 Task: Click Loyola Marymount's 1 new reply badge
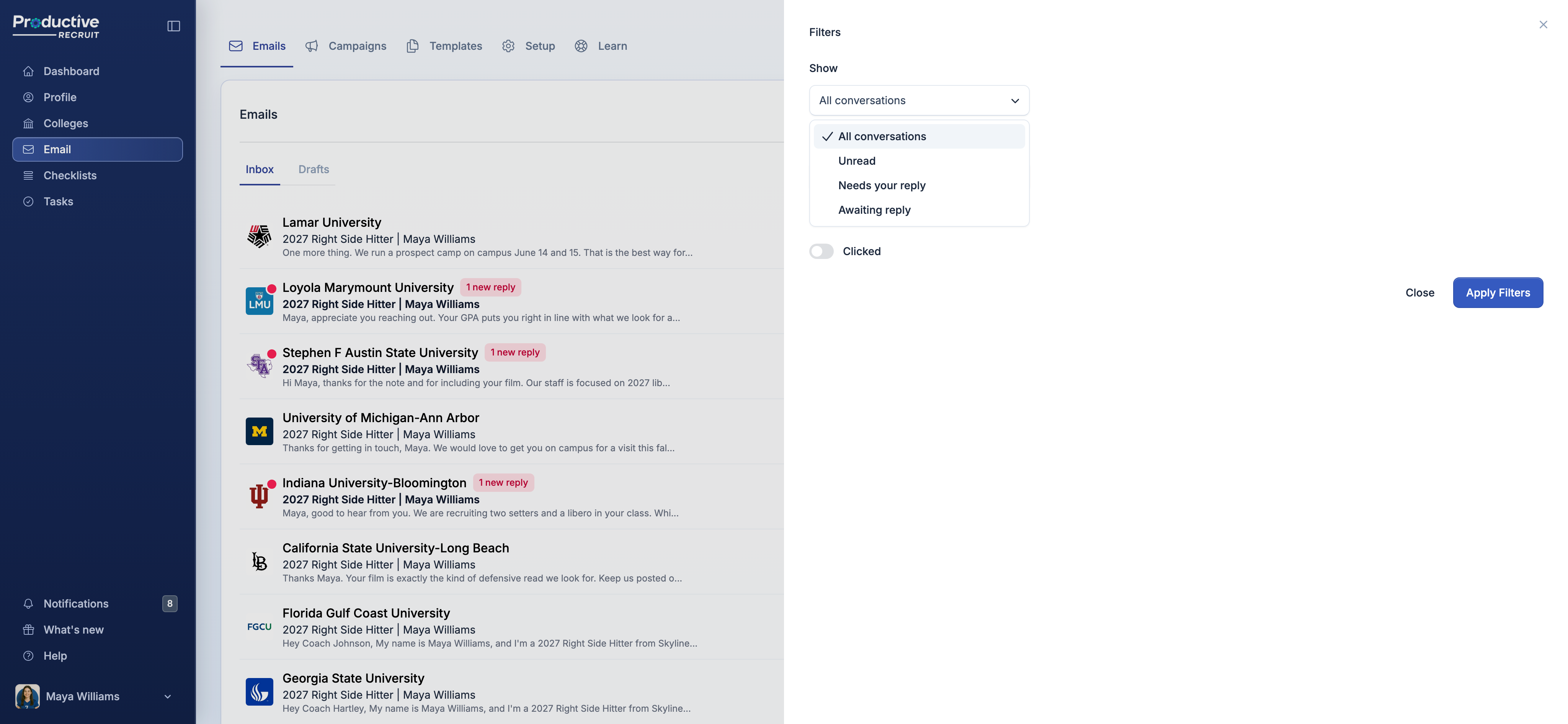(x=491, y=287)
